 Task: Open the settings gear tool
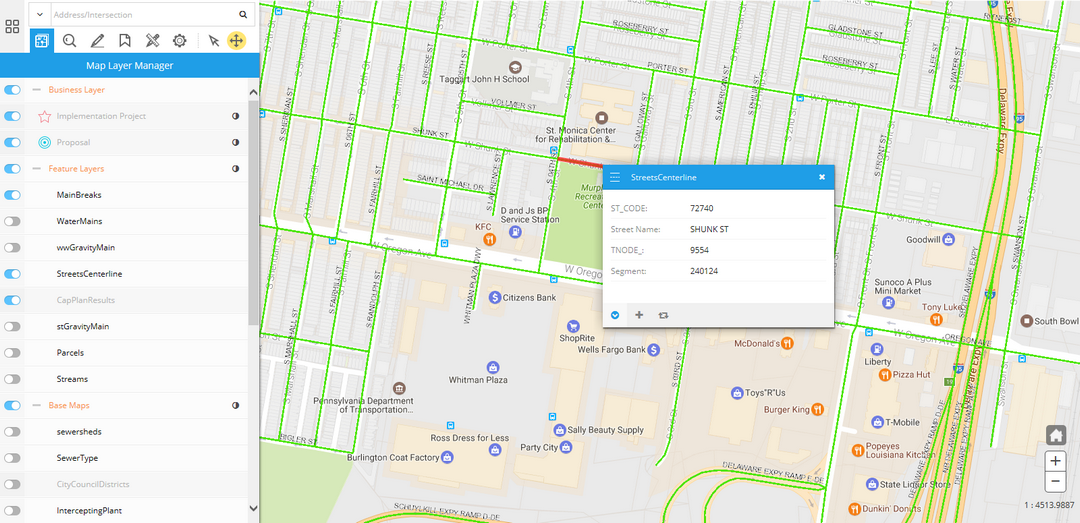[x=180, y=41]
